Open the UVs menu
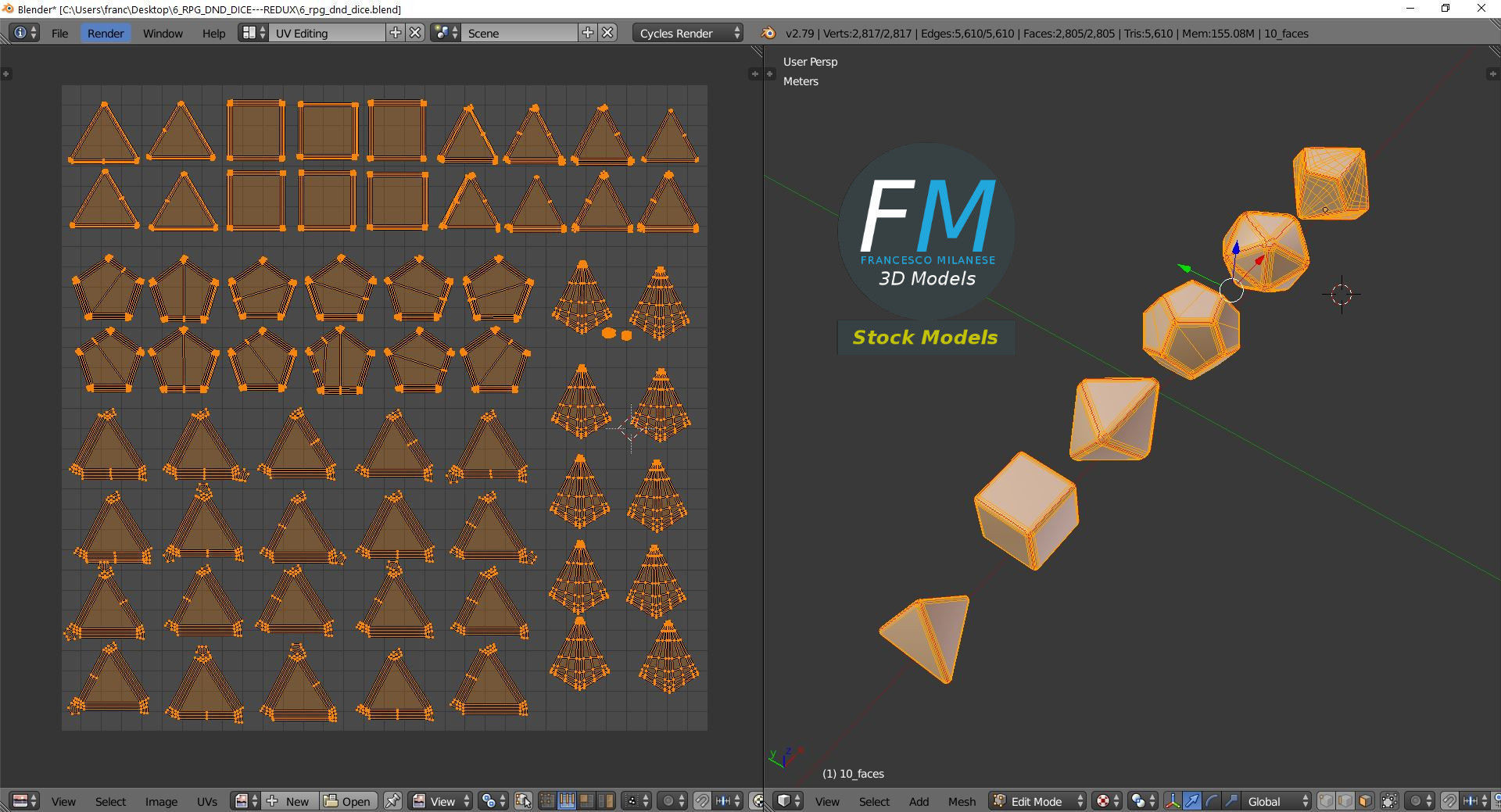The height and width of the screenshot is (812, 1501). [207, 801]
